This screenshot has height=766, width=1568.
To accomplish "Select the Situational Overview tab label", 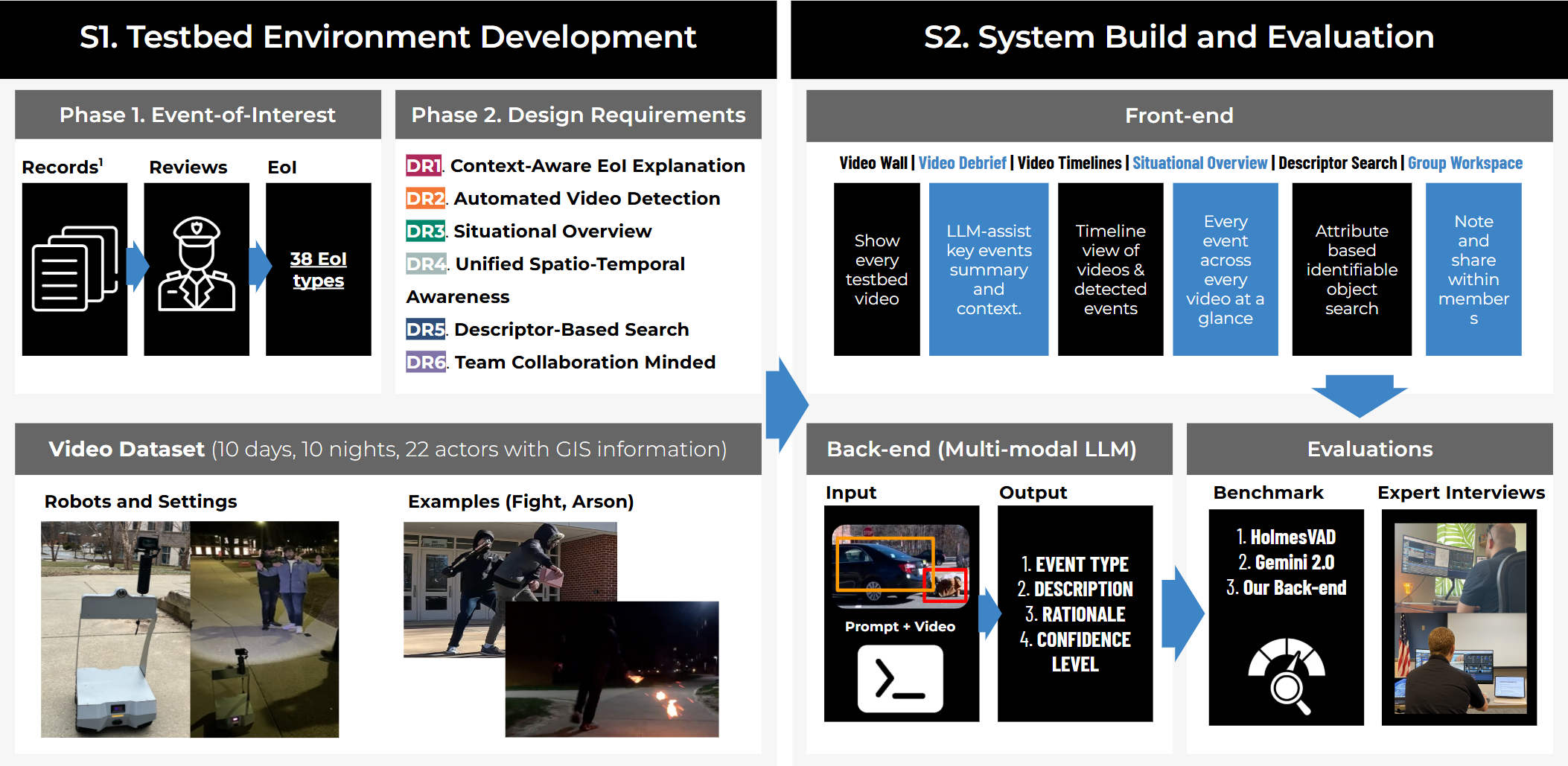I will (1199, 163).
